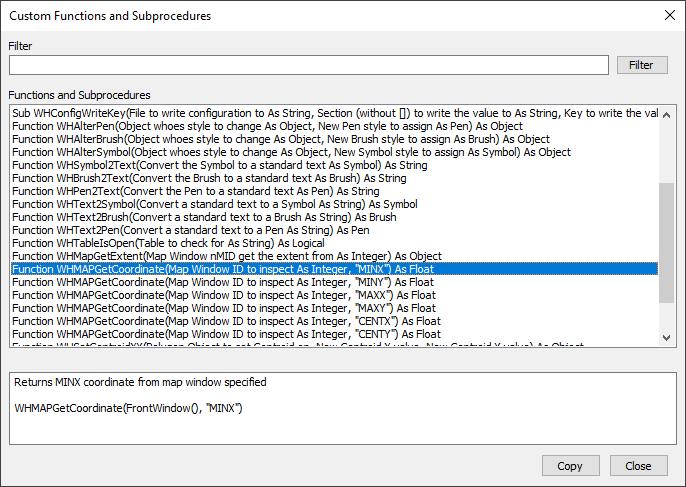The height and width of the screenshot is (487, 686).
Task: Focus the Filter text input field
Action: click(x=309, y=65)
